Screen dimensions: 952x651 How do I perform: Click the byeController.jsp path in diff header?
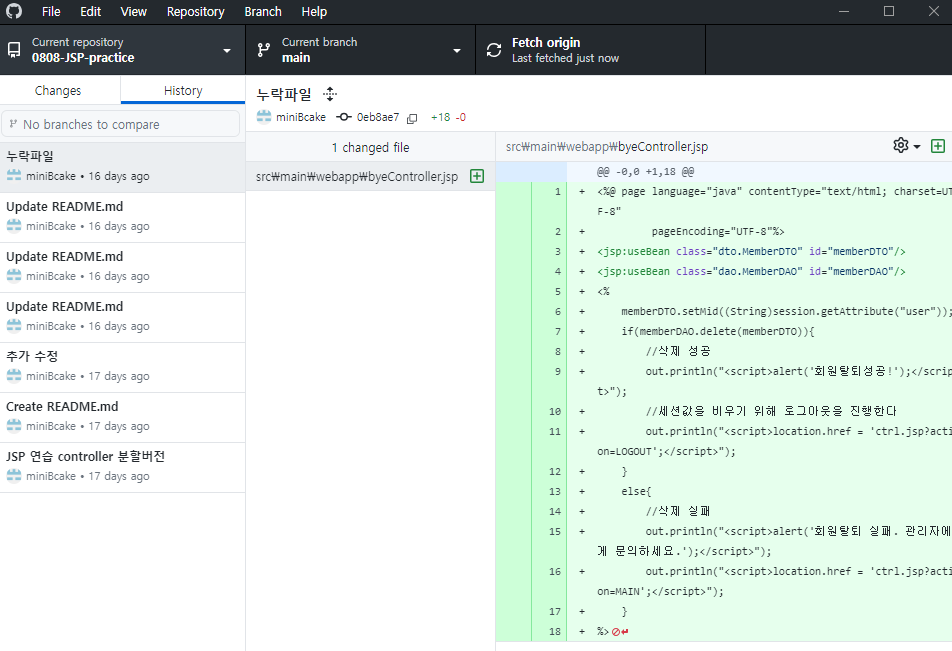[x=607, y=146]
